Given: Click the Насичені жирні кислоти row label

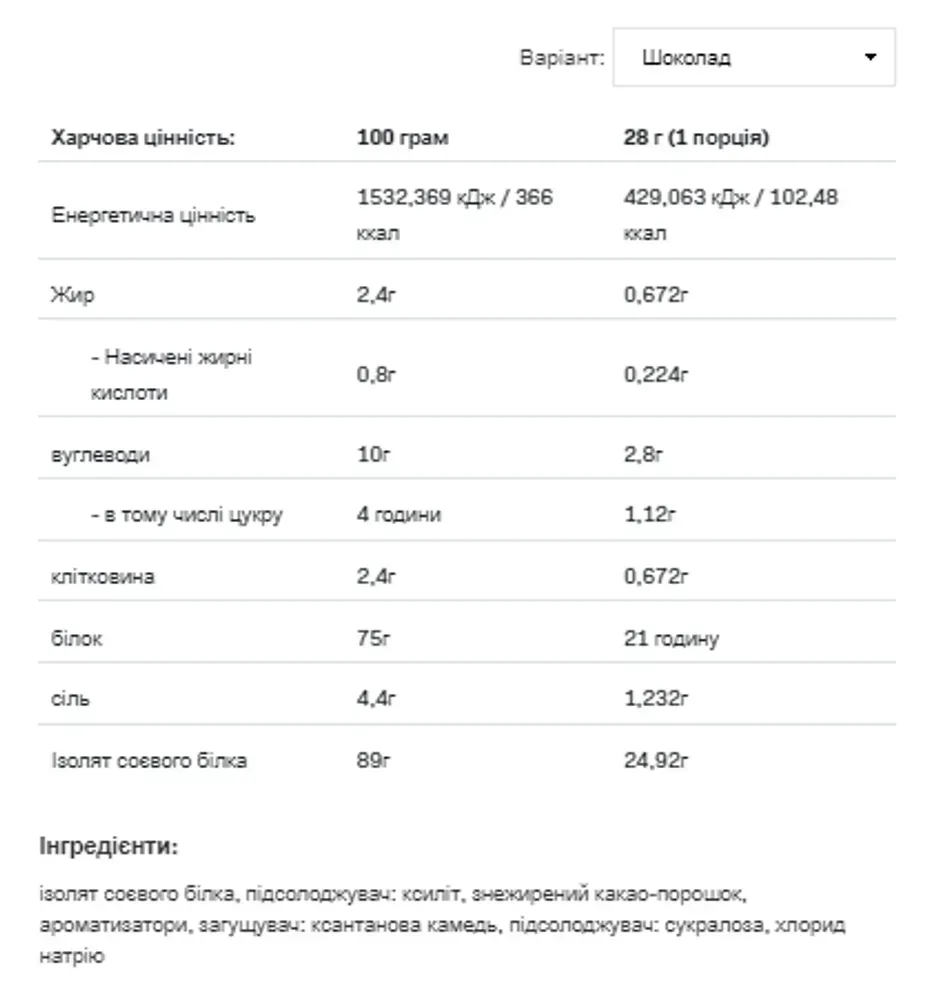Looking at the screenshot, I should click(171, 374).
